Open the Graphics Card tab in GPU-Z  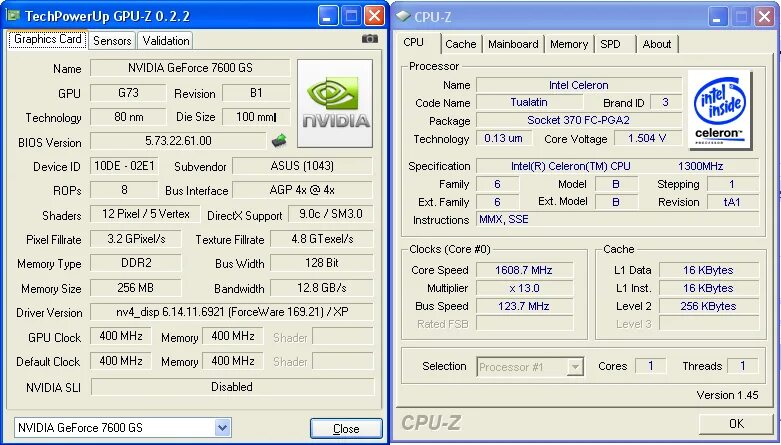tap(47, 40)
